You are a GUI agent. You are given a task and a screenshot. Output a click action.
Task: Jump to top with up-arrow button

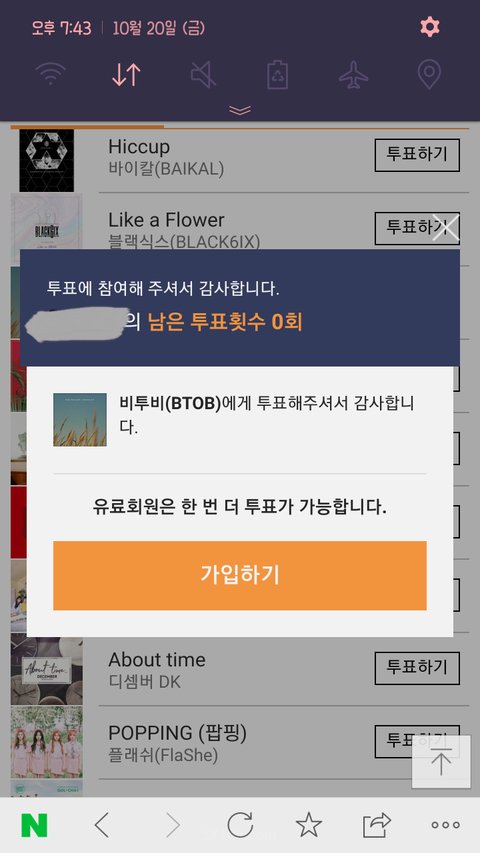point(441,762)
